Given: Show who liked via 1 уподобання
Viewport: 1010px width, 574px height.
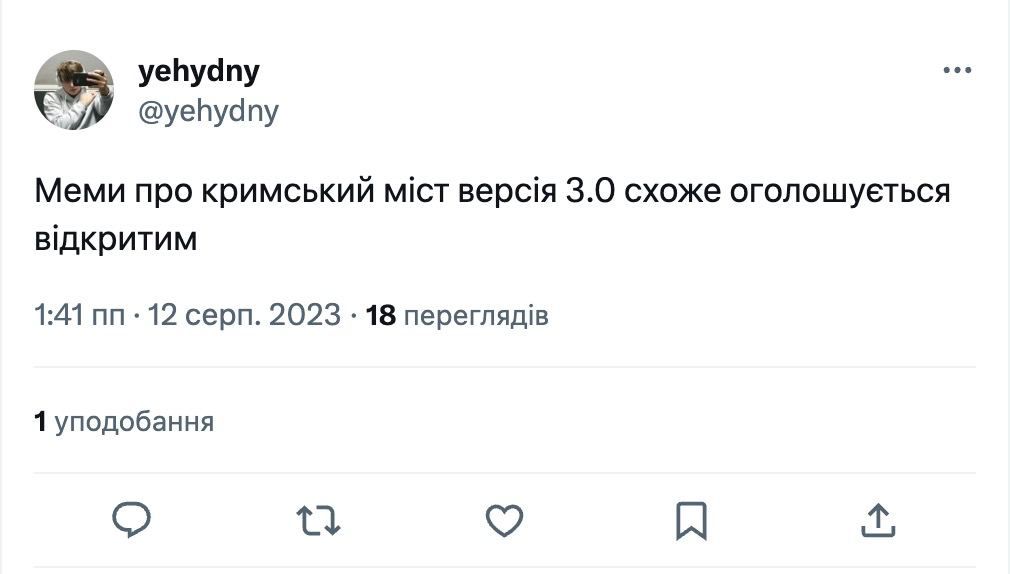Looking at the screenshot, I should click(124, 422).
